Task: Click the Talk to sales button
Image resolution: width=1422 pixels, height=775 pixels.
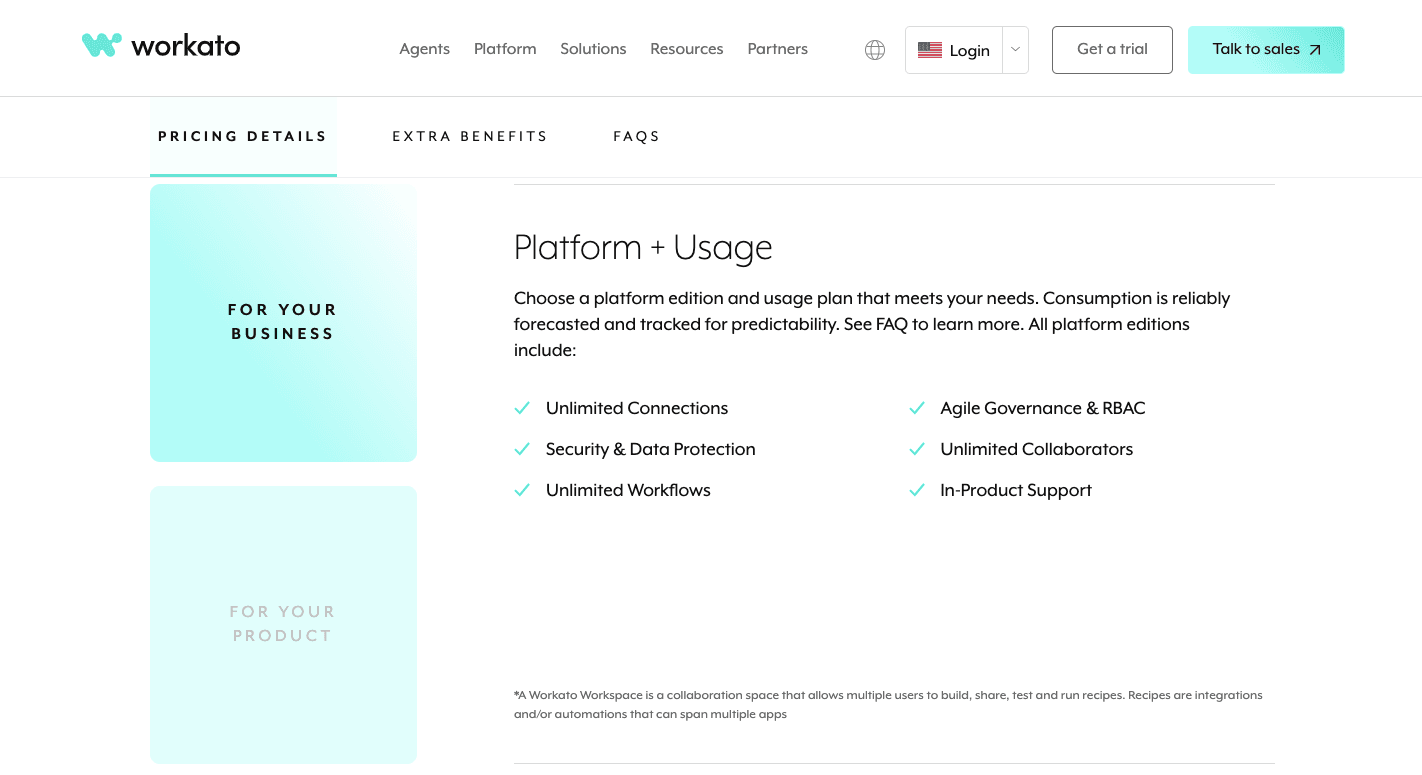Action: coord(1265,50)
